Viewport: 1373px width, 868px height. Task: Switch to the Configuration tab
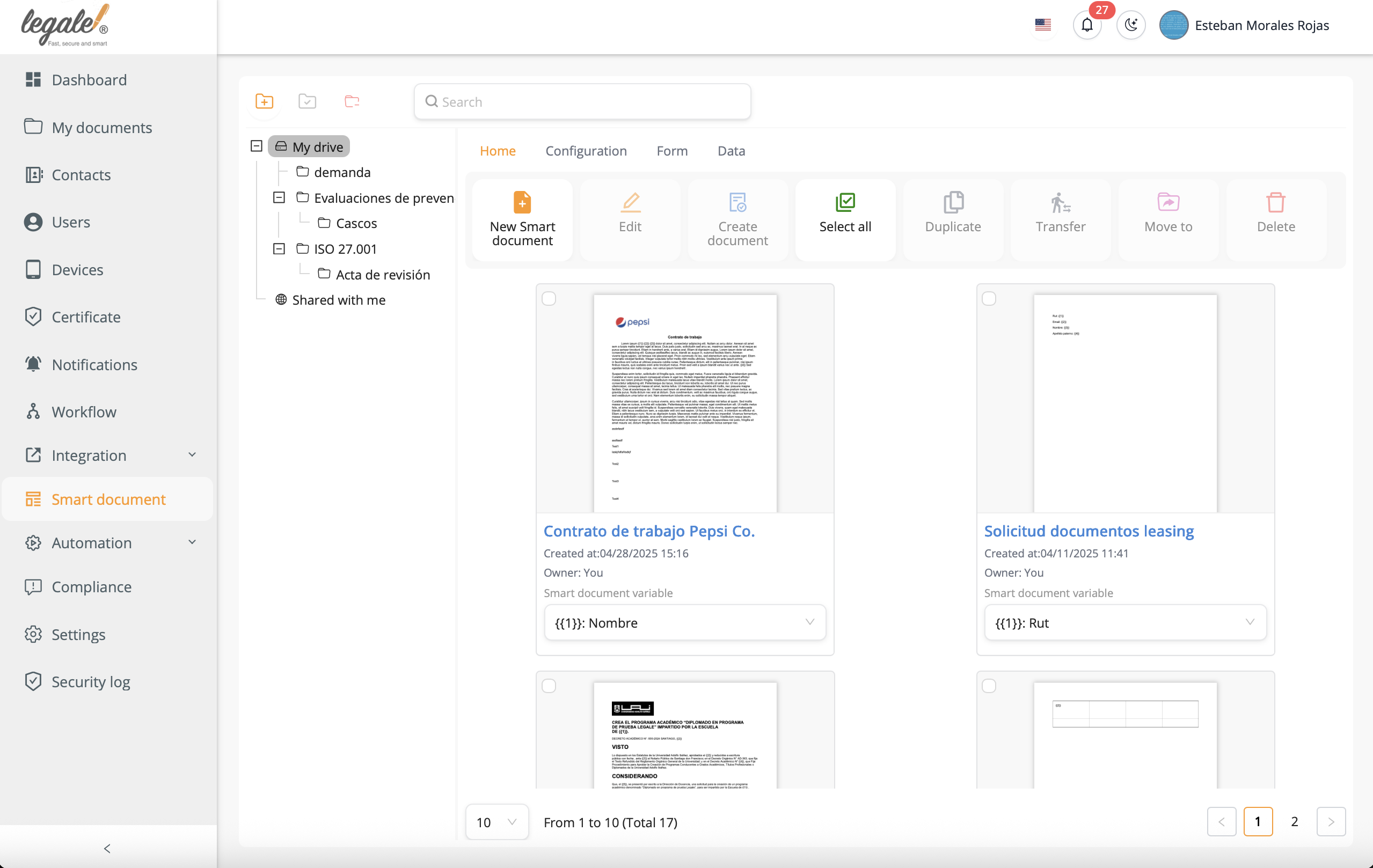click(x=586, y=150)
